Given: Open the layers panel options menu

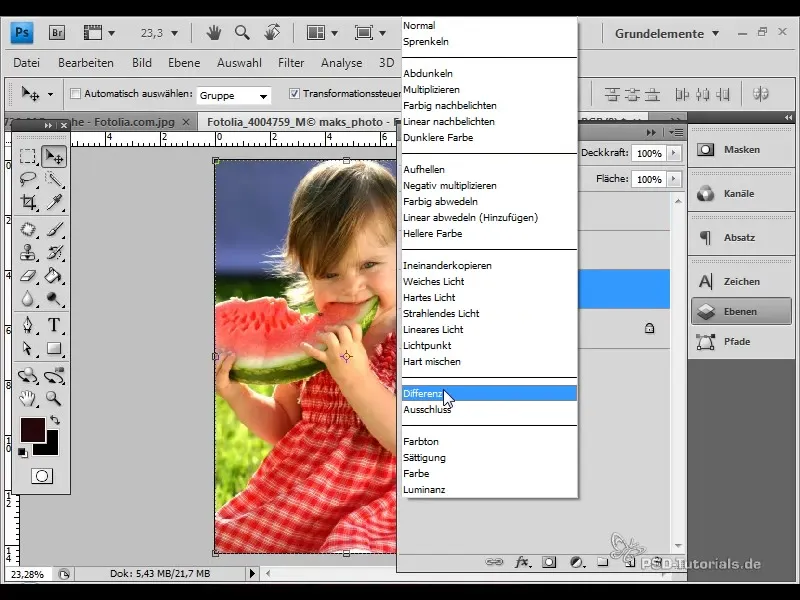Looking at the screenshot, I should tap(676, 133).
